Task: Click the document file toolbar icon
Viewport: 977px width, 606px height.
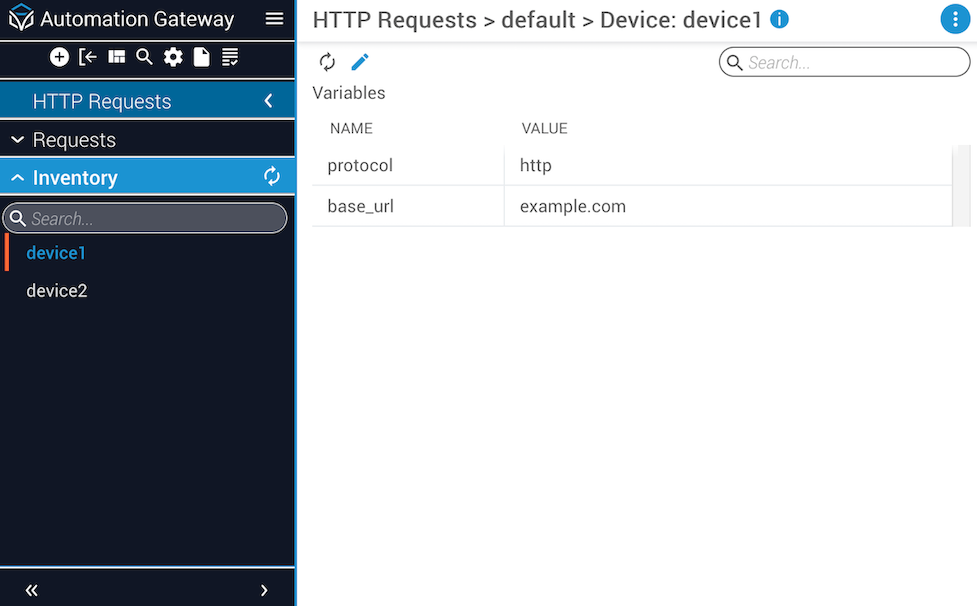Action: click(x=201, y=57)
